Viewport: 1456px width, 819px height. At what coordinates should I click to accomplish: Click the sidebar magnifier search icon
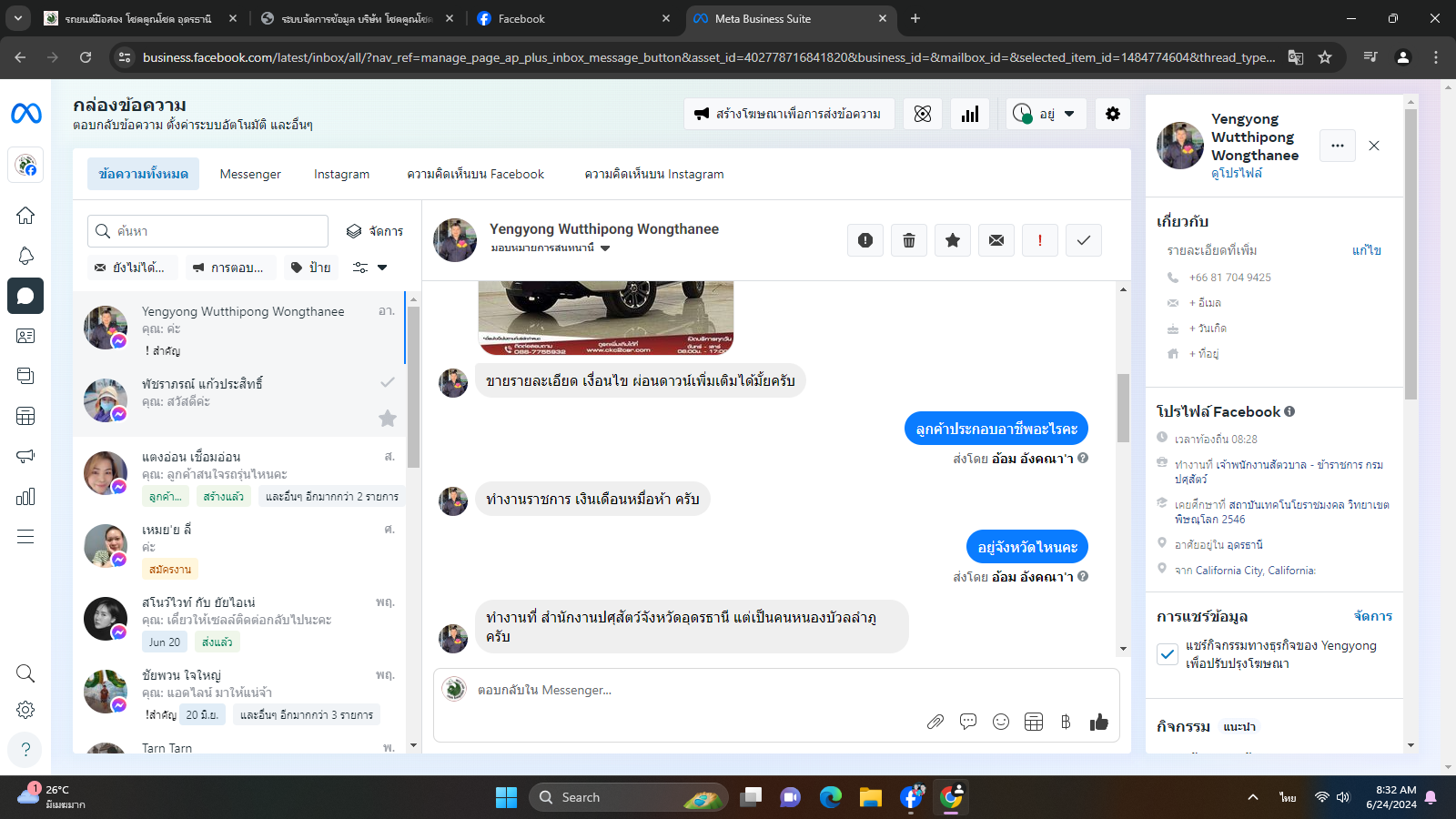tap(25, 673)
